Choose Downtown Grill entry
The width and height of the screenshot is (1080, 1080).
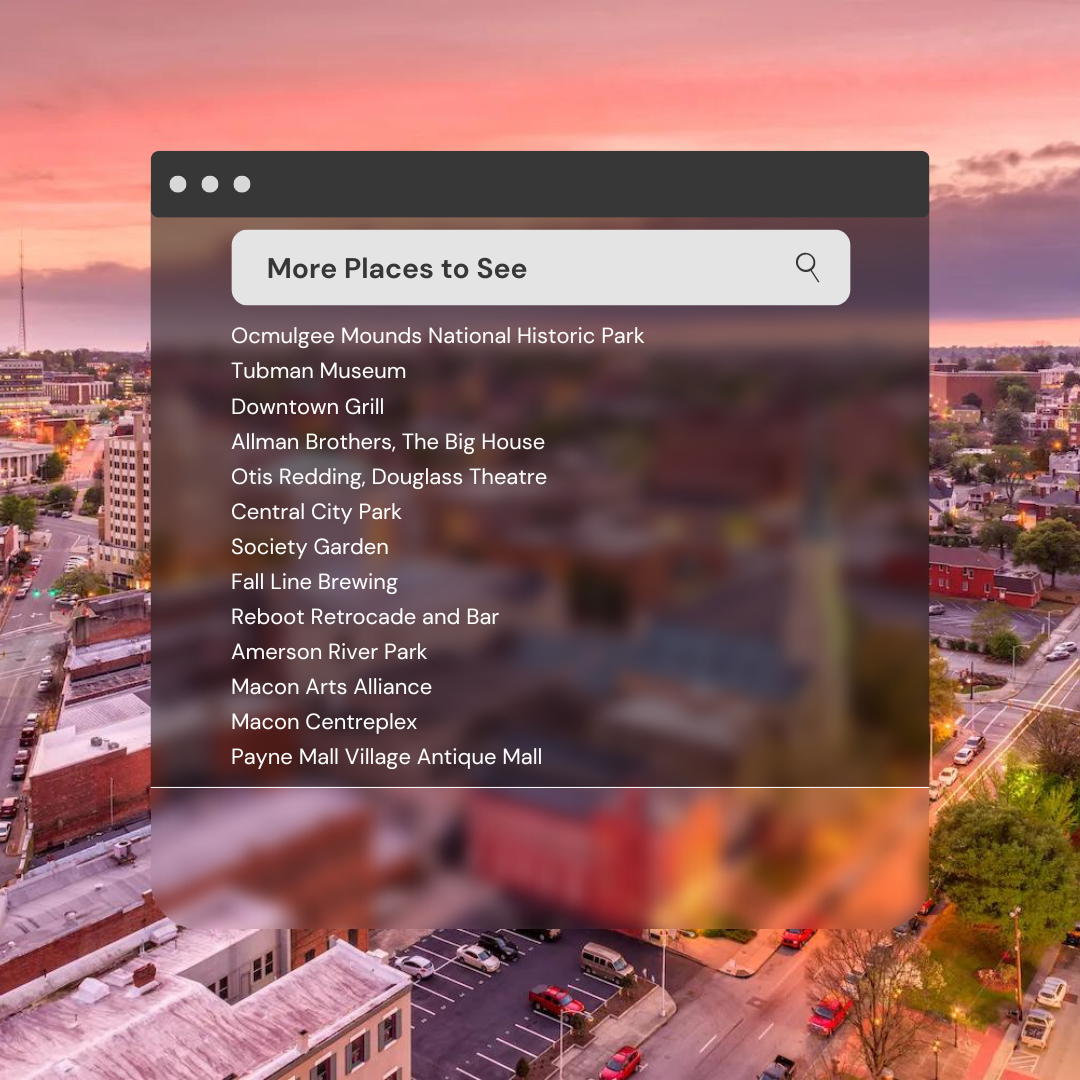(x=307, y=406)
